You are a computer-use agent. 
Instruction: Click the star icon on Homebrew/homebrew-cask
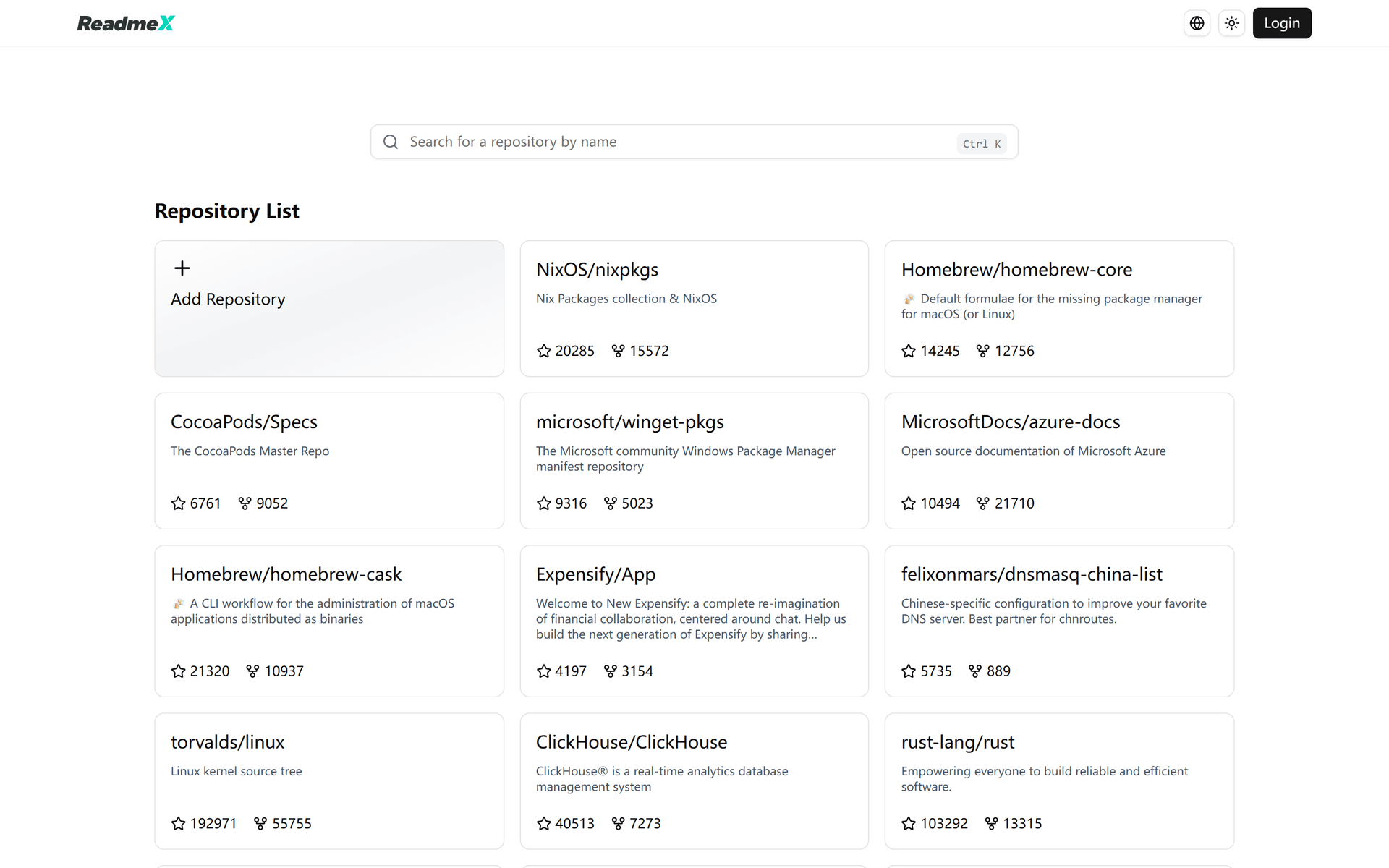pyautogui.click(x=179, y=671)
